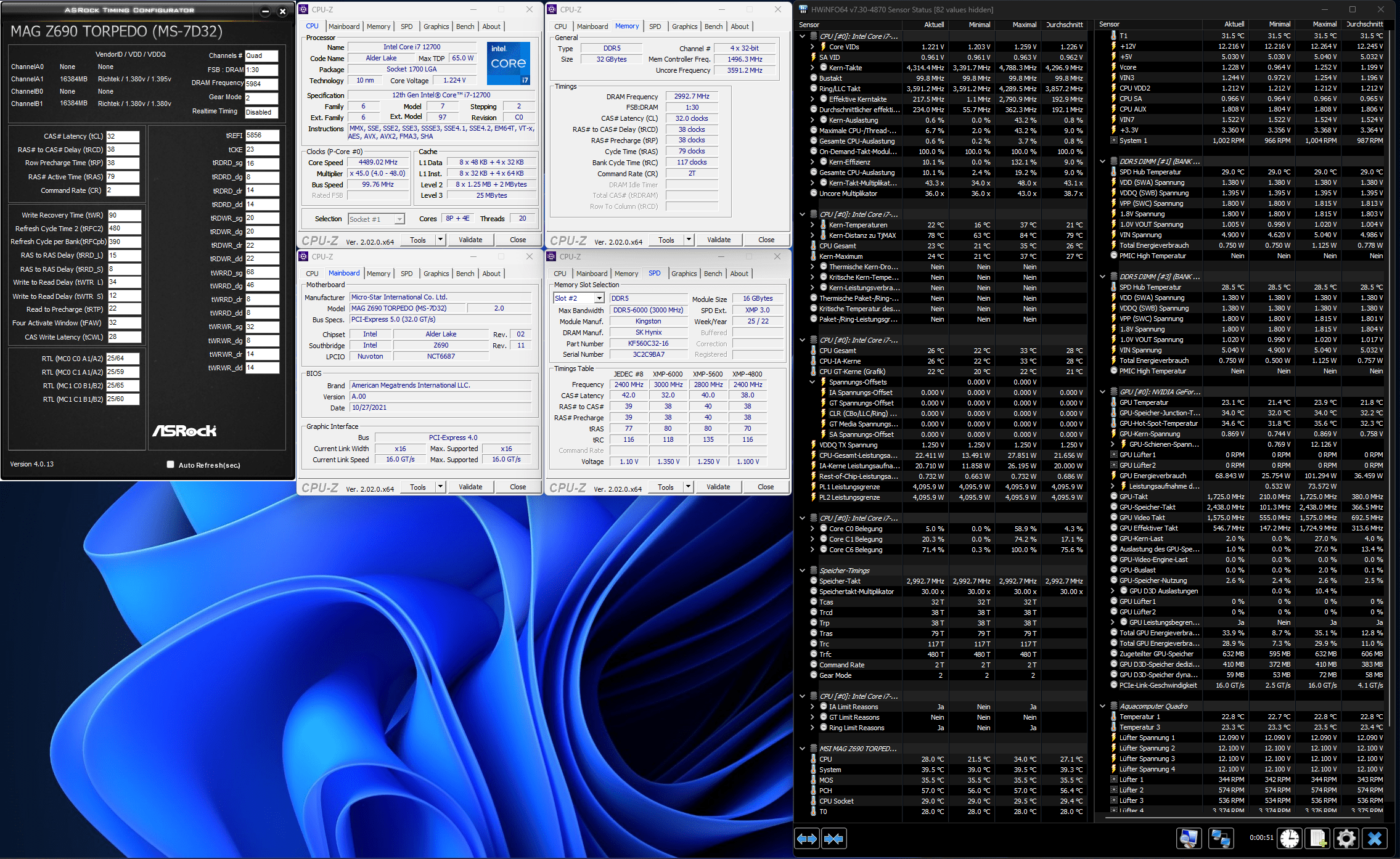1400x859 pixels.
Task: Open HWiNFO remote network monitoring icon
Action: tap(1220, 839)
